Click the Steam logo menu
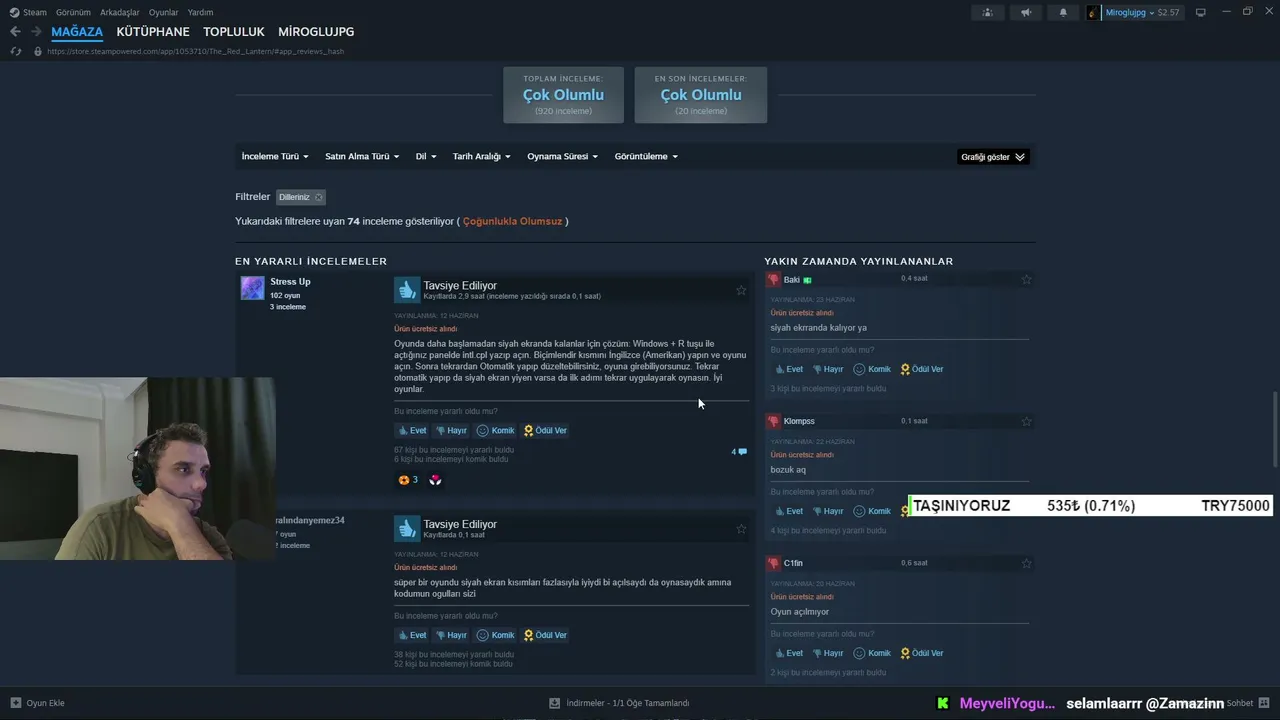The image size is (1280, 720). point(28,12)
